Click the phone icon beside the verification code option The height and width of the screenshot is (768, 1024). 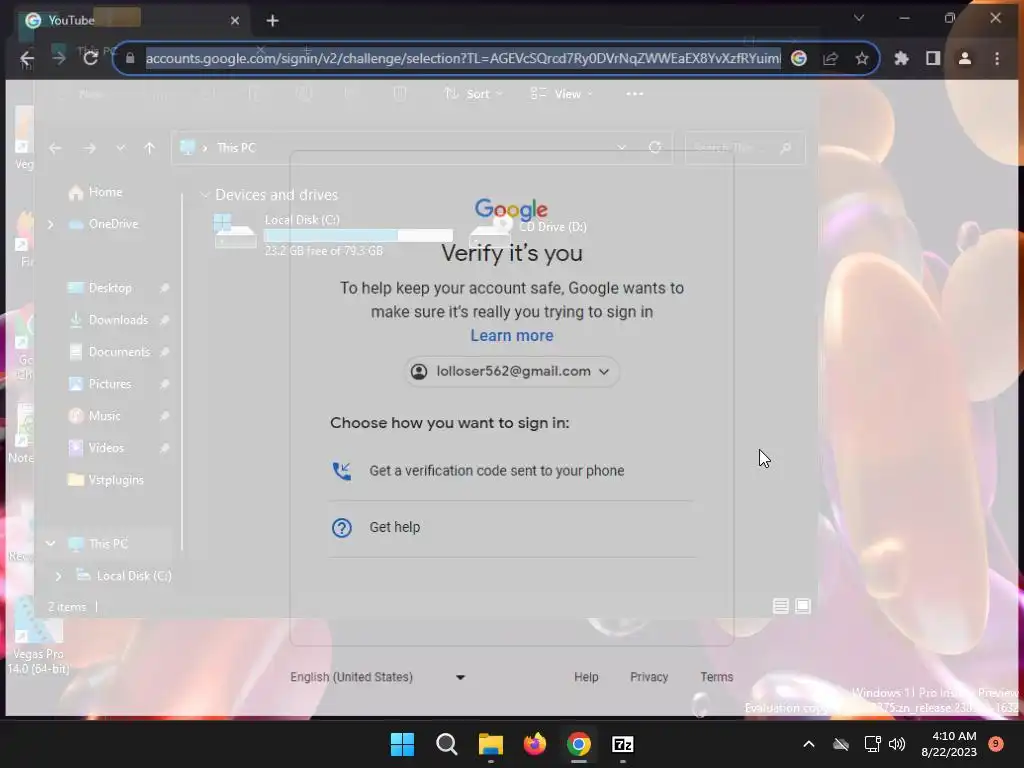[342, 471]
